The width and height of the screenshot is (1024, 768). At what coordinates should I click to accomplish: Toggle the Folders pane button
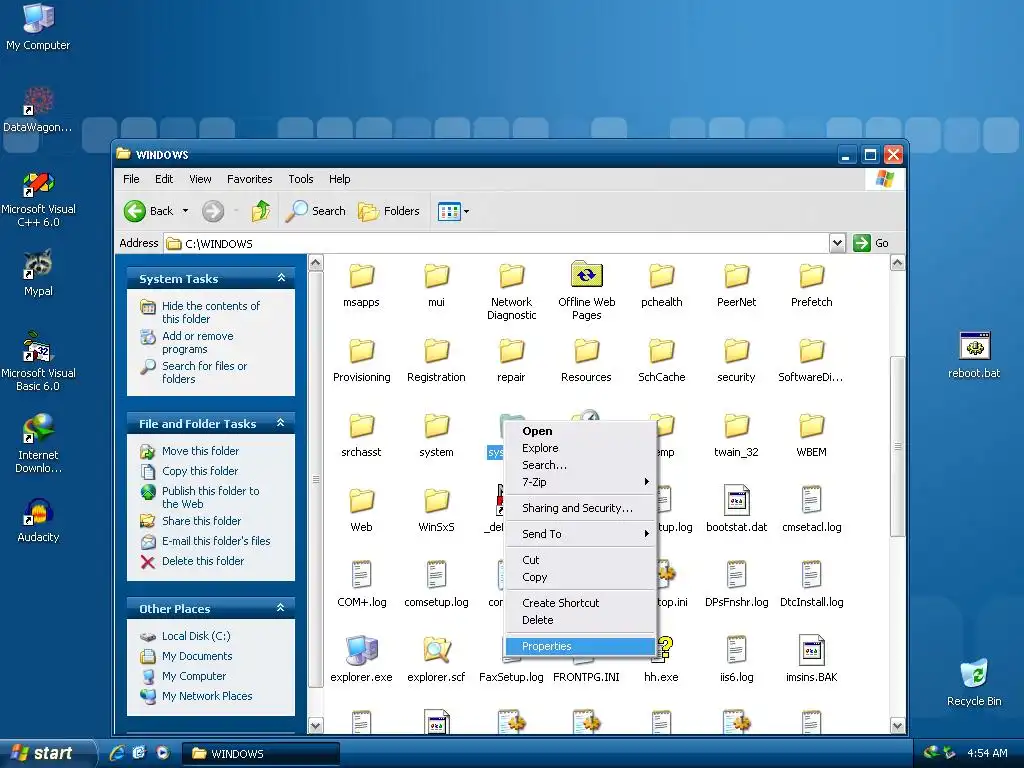pyautogui.click(x=389, y=211)
